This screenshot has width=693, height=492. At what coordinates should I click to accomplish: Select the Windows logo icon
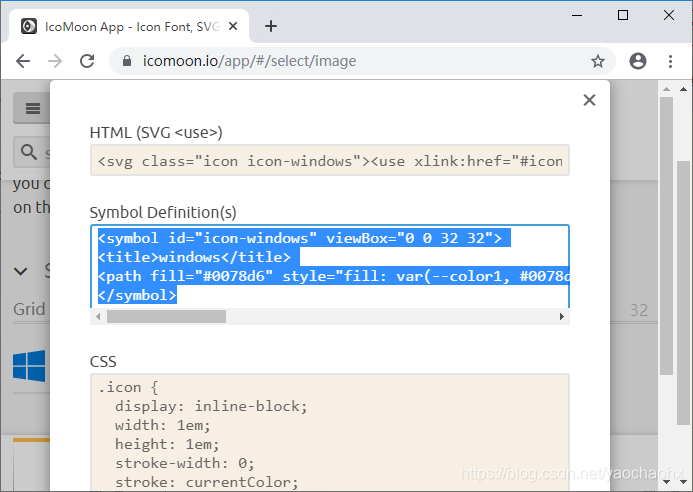[x=29, y=366]
